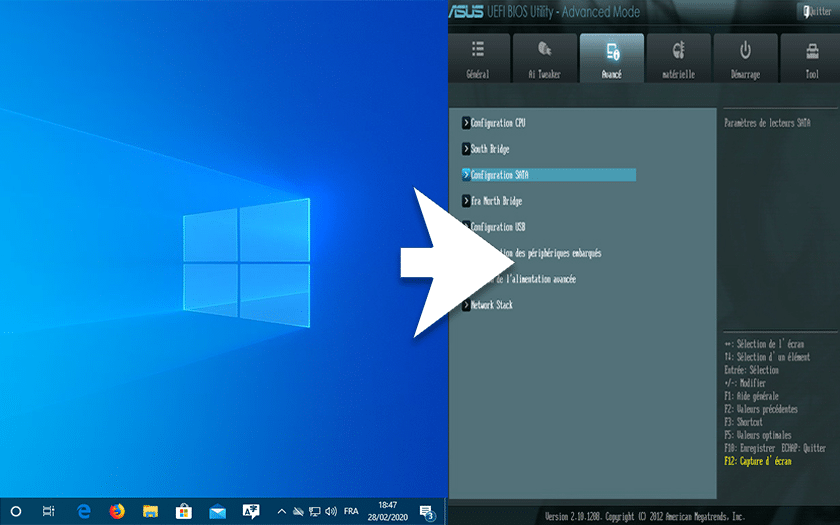Open Cortana search circle on taskbar
Screen dimensions: 840x525
pos(16,512)
